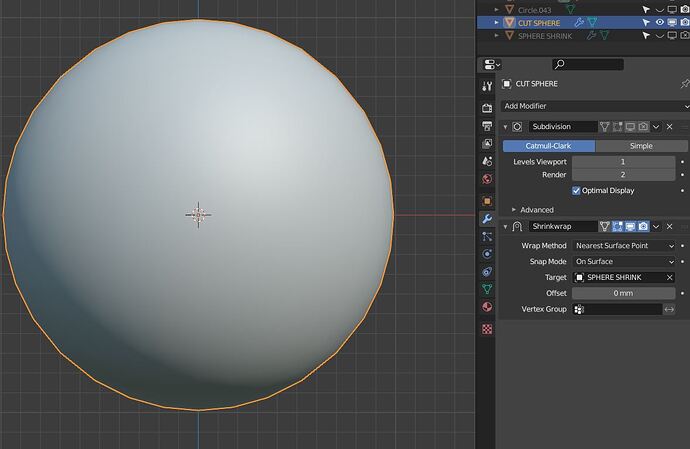Click the pin icon beside CUT SPHERE header
Screen dimensions: 690x449
tap(685, 84)
